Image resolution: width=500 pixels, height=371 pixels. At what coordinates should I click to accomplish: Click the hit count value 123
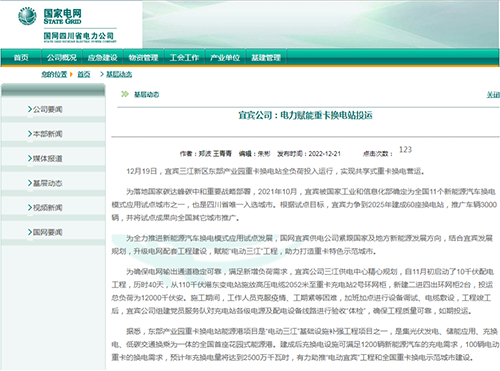coord(406,149)
